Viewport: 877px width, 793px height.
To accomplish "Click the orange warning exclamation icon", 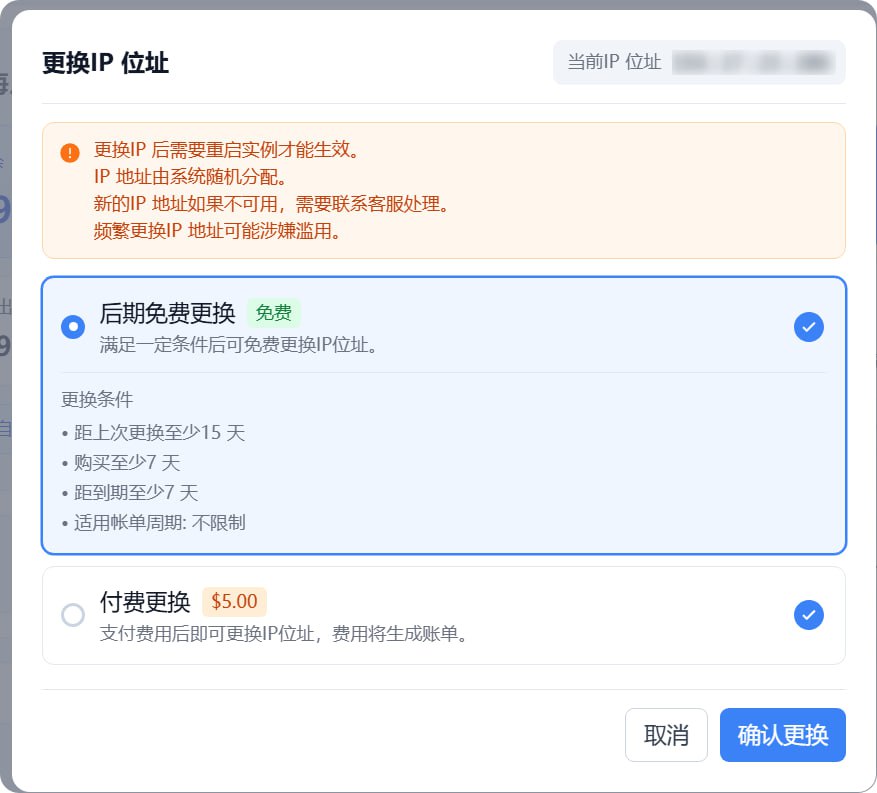I will pos(70,153).
